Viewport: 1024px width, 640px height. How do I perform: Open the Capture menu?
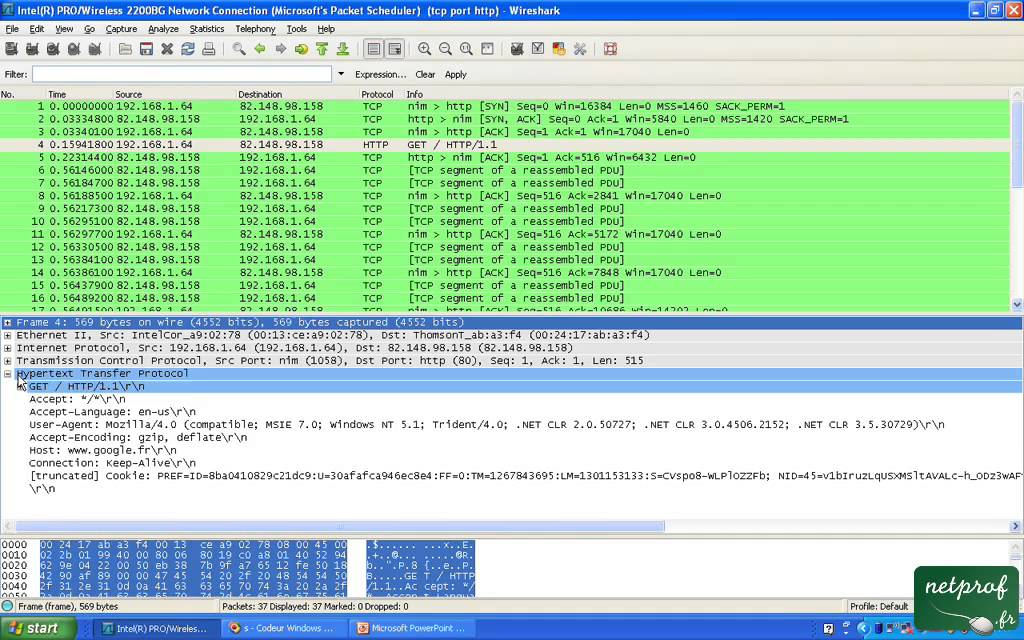(x=121, y=29)
